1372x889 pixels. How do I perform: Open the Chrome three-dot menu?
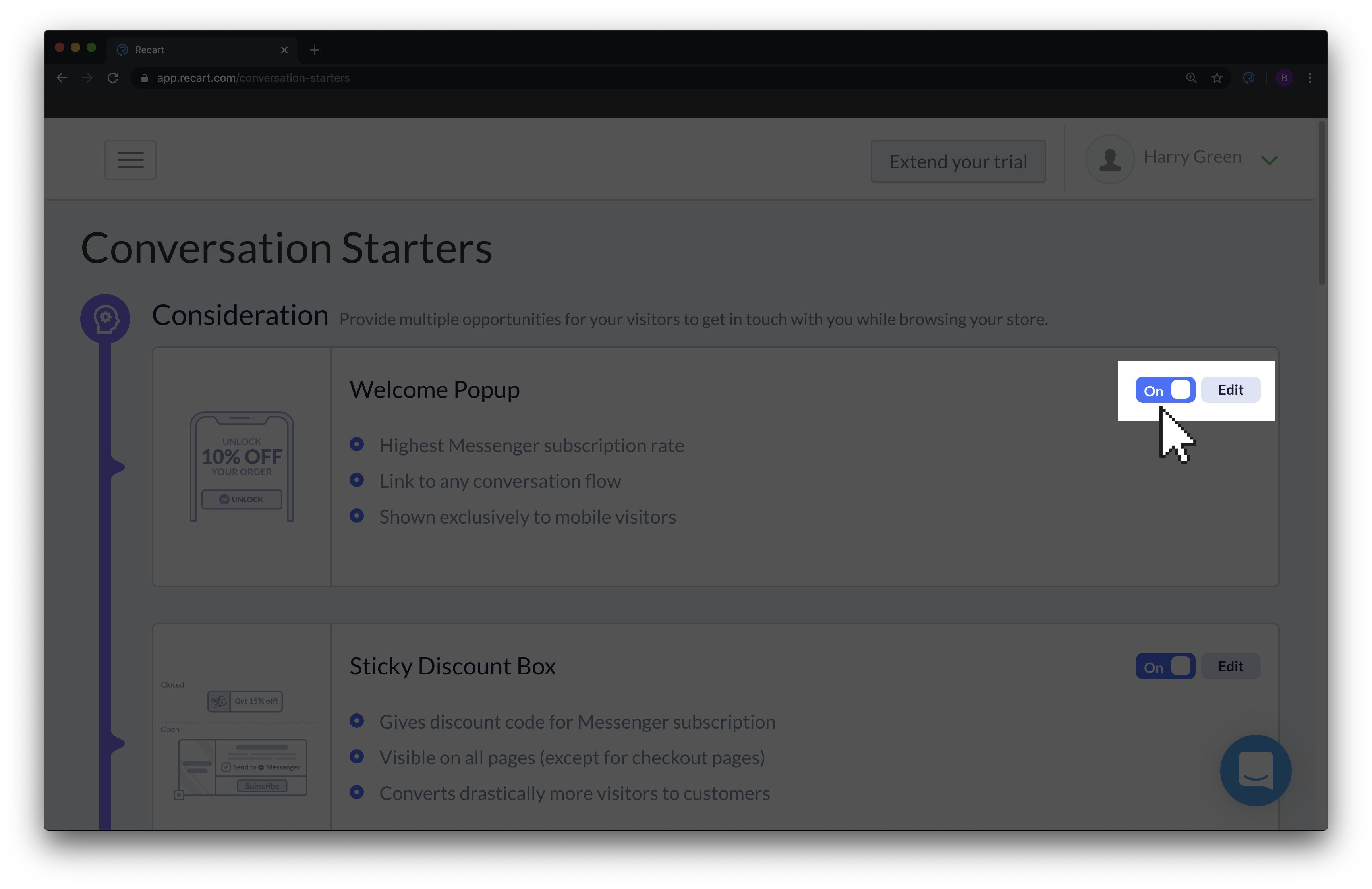click(1310, 78)
